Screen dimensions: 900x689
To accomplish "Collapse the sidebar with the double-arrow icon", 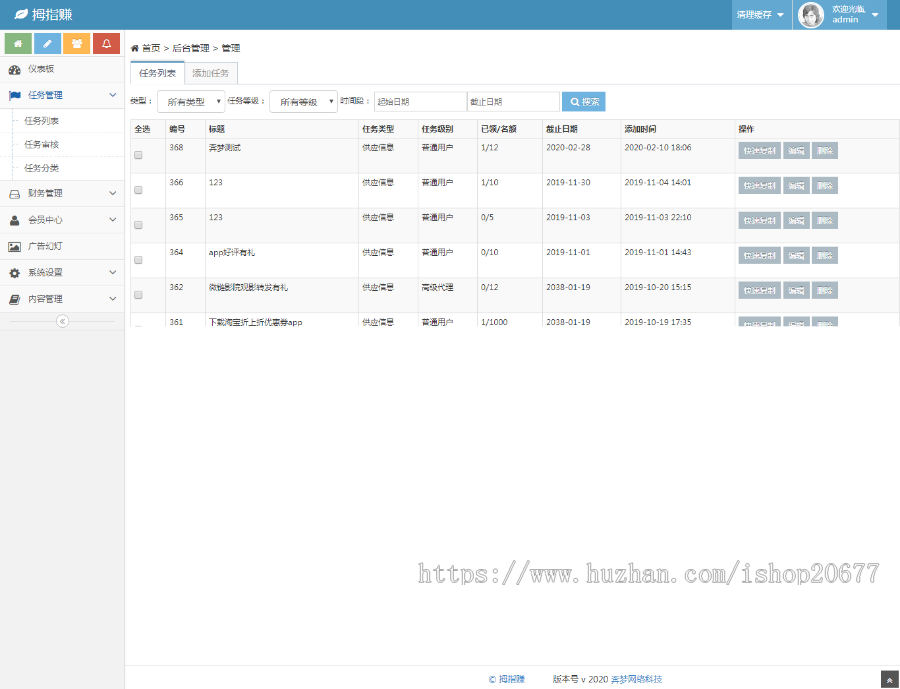I will [x=63, y=321].
